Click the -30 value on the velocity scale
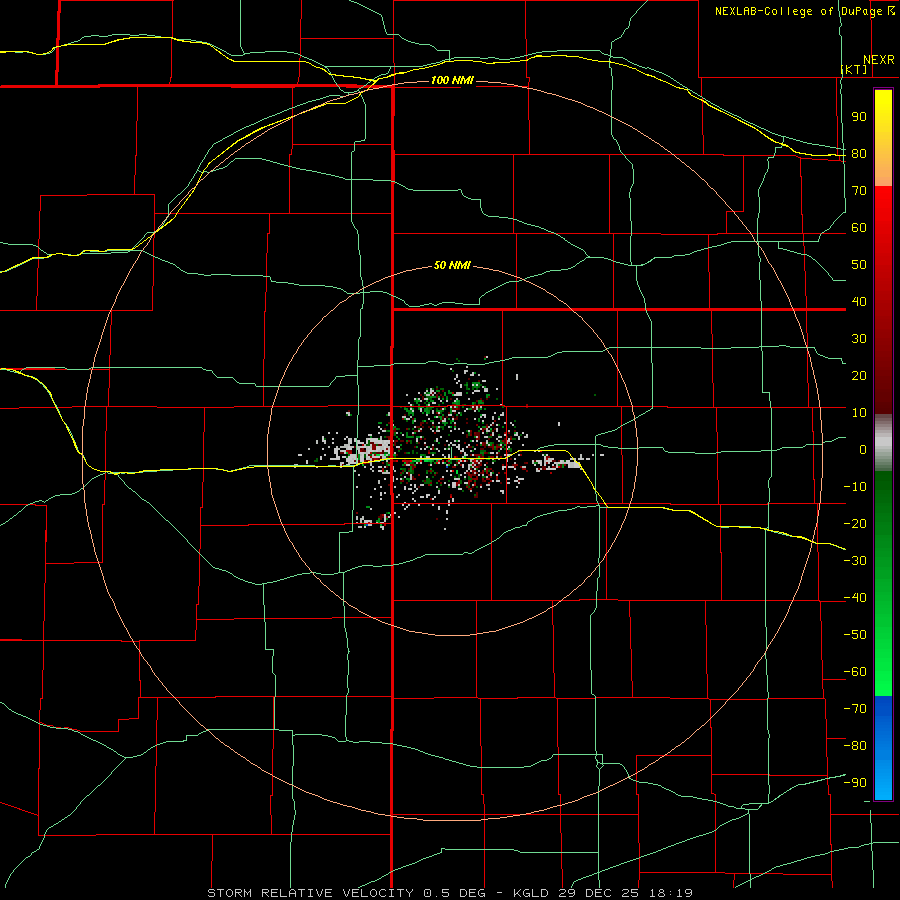Screen dimensions: 900x900 (855, 561)
